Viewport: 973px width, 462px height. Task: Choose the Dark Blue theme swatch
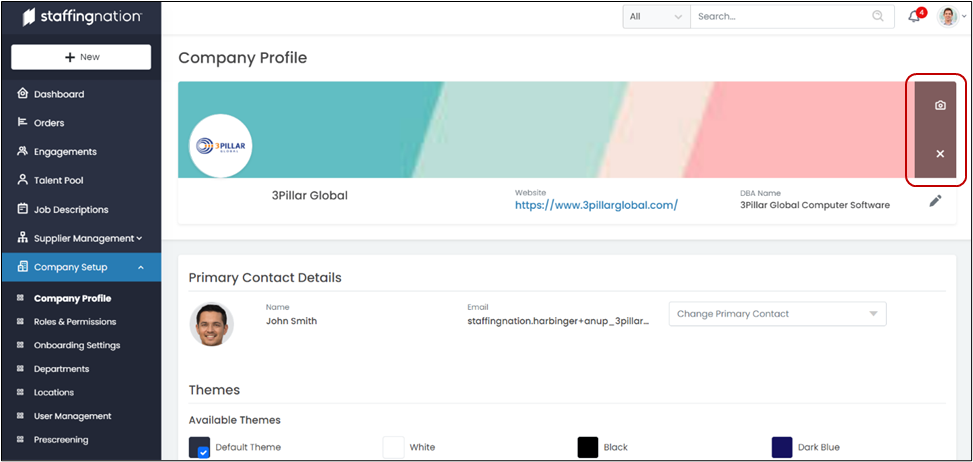(x=782, y=447)
